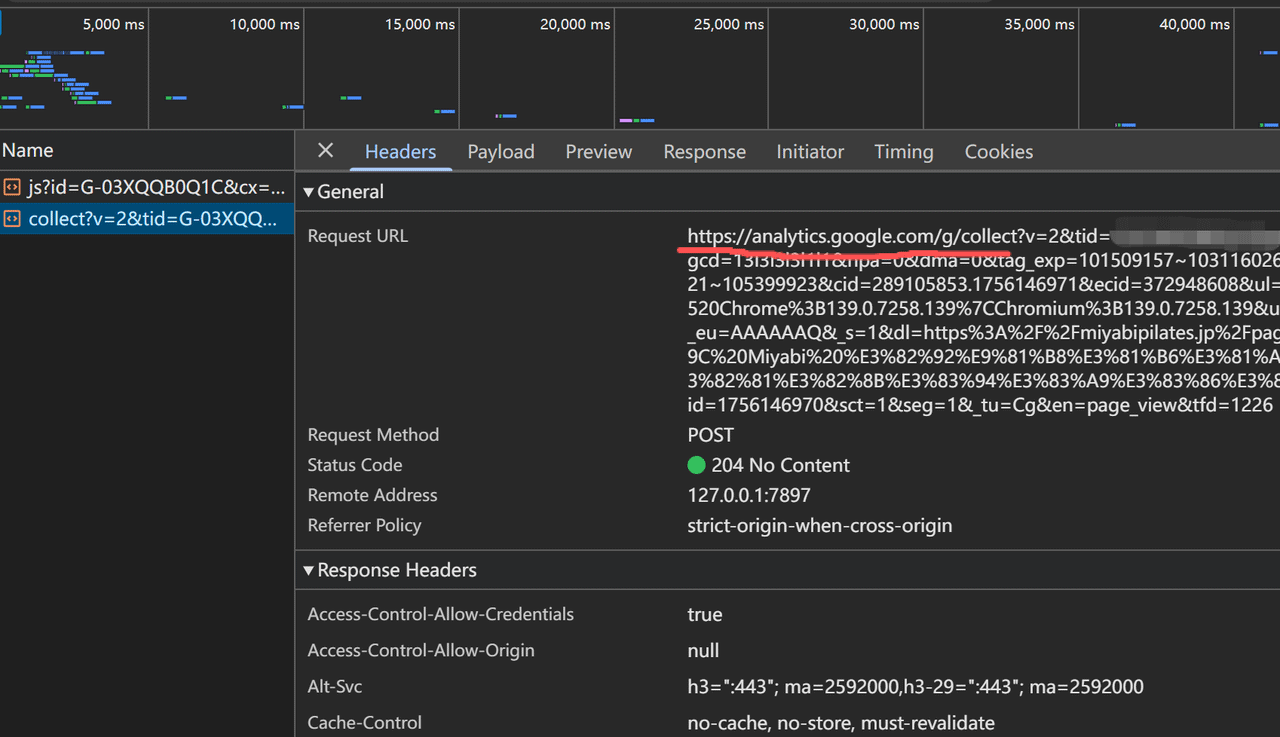
Task: Click the green status code indicator dot
Action: coord(697,465)
